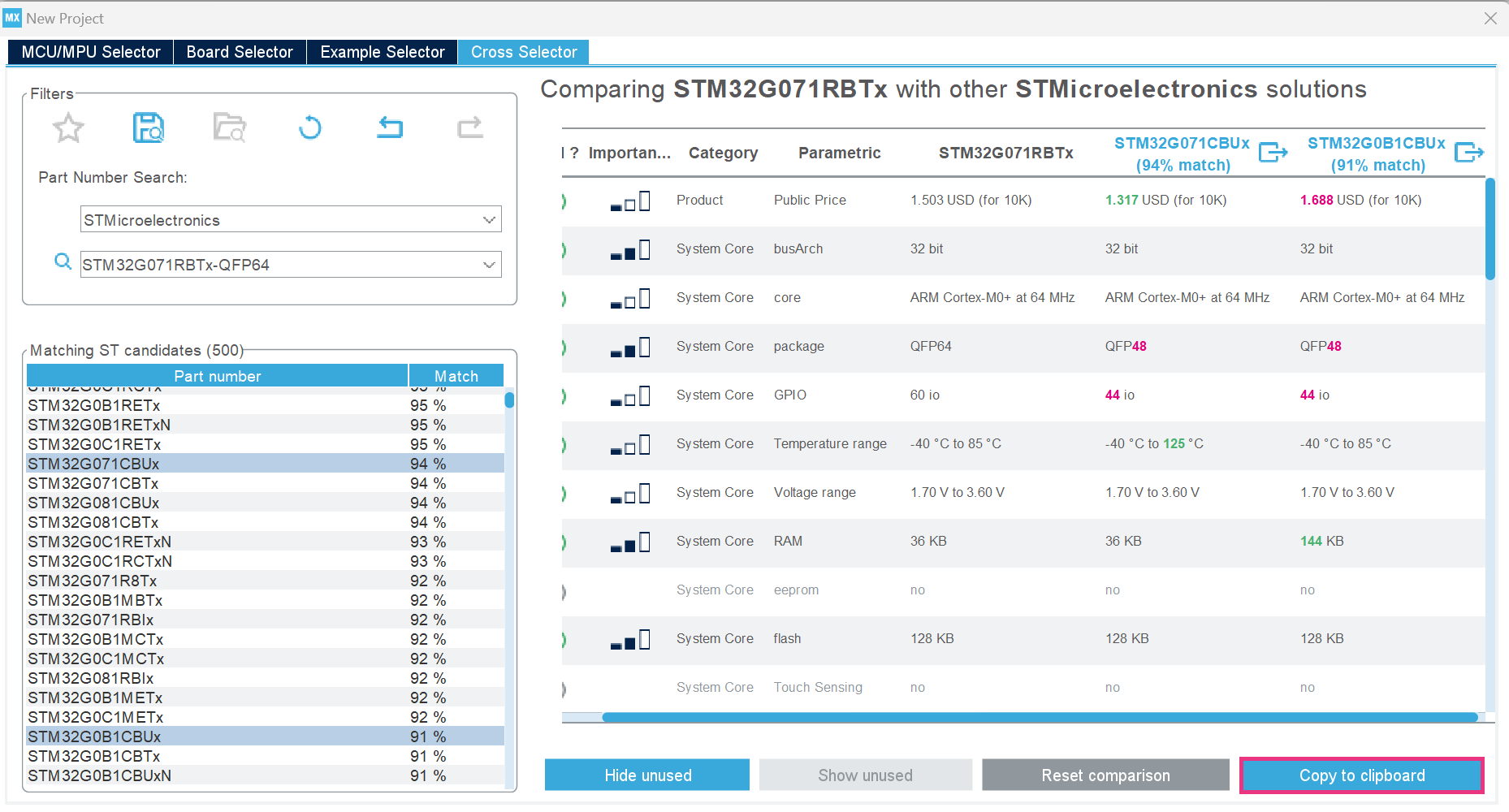Image resolution: width=1509 pixels, height=812 pixels.
Task: Open the load saved filter icon
Action: (228, 127)
